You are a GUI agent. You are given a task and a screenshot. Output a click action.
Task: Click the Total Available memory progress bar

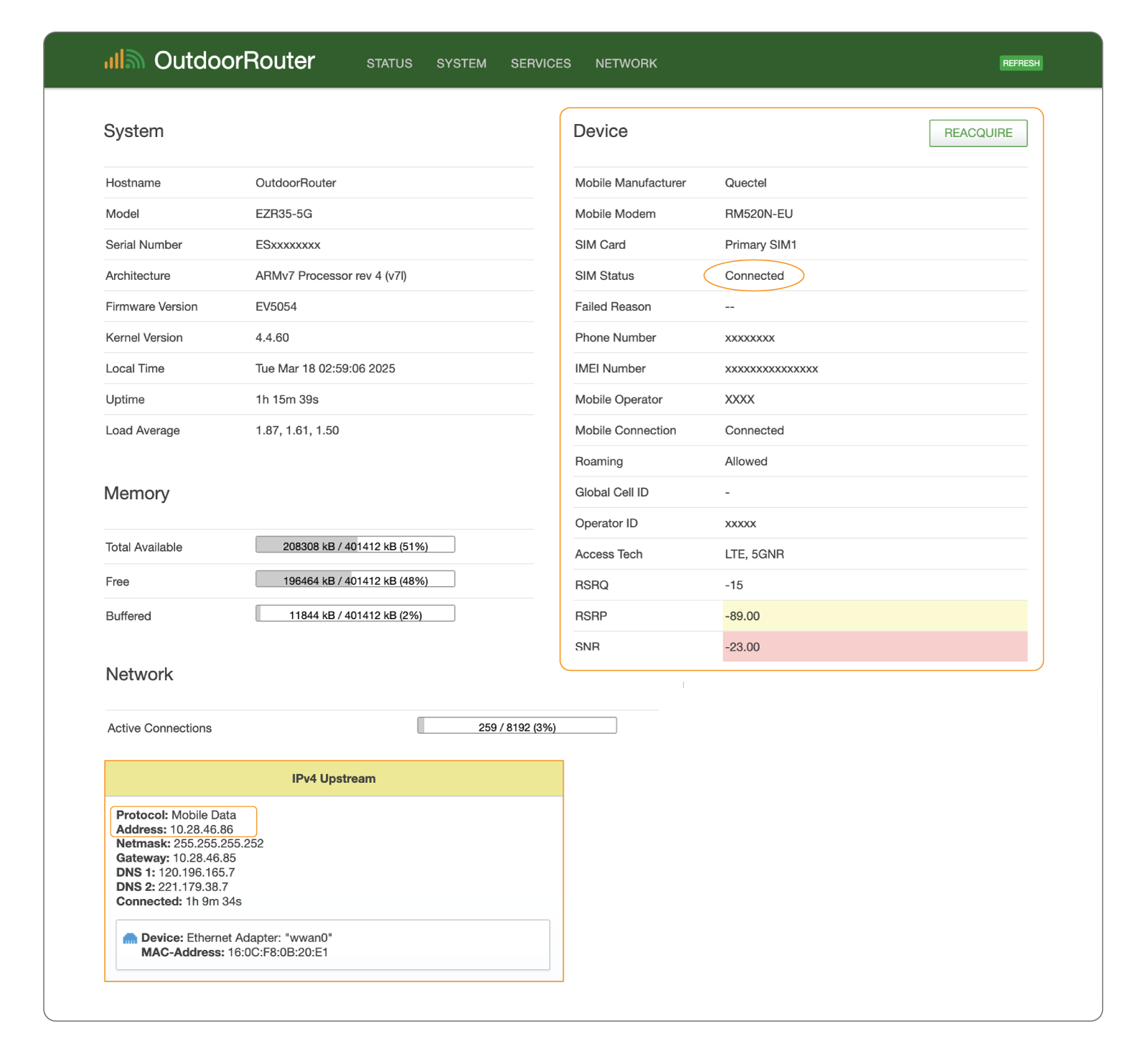coord(355,545)
